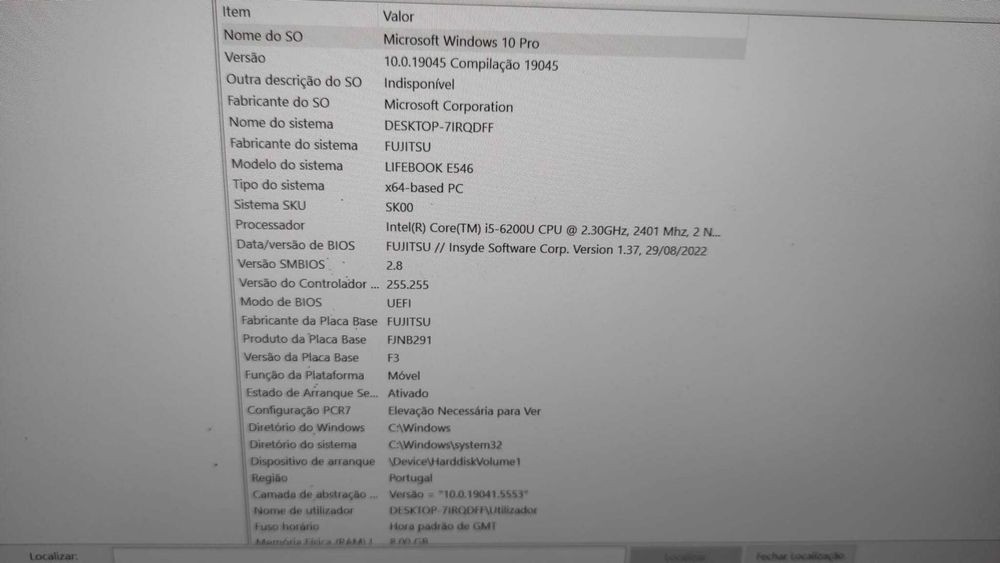Click SK00 value
This screenshot has width=1000, height=563.
pos(399,207)
